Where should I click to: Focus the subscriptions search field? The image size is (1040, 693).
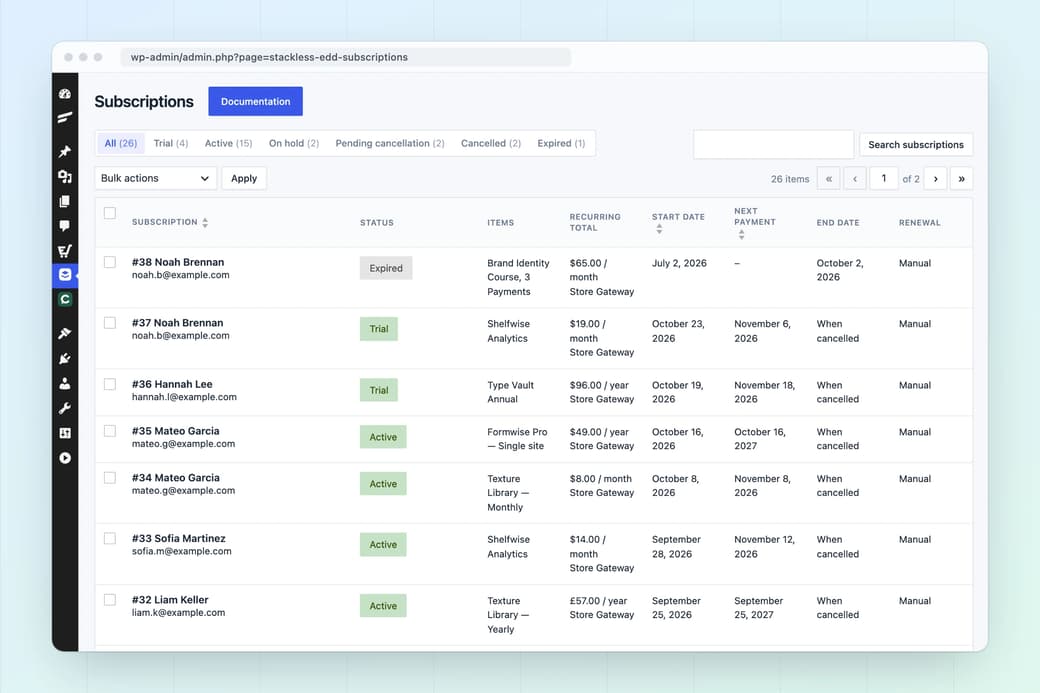(x=773, y=145)
